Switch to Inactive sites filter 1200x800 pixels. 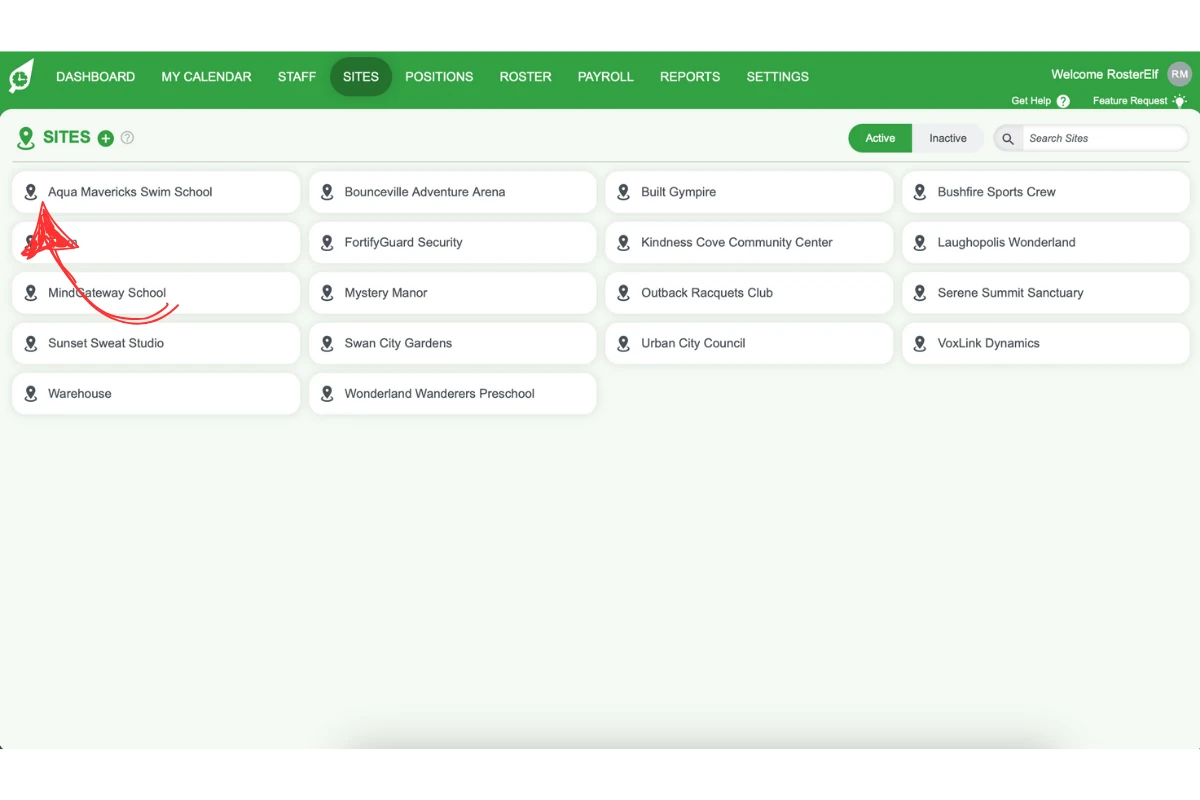coord(948,138)
